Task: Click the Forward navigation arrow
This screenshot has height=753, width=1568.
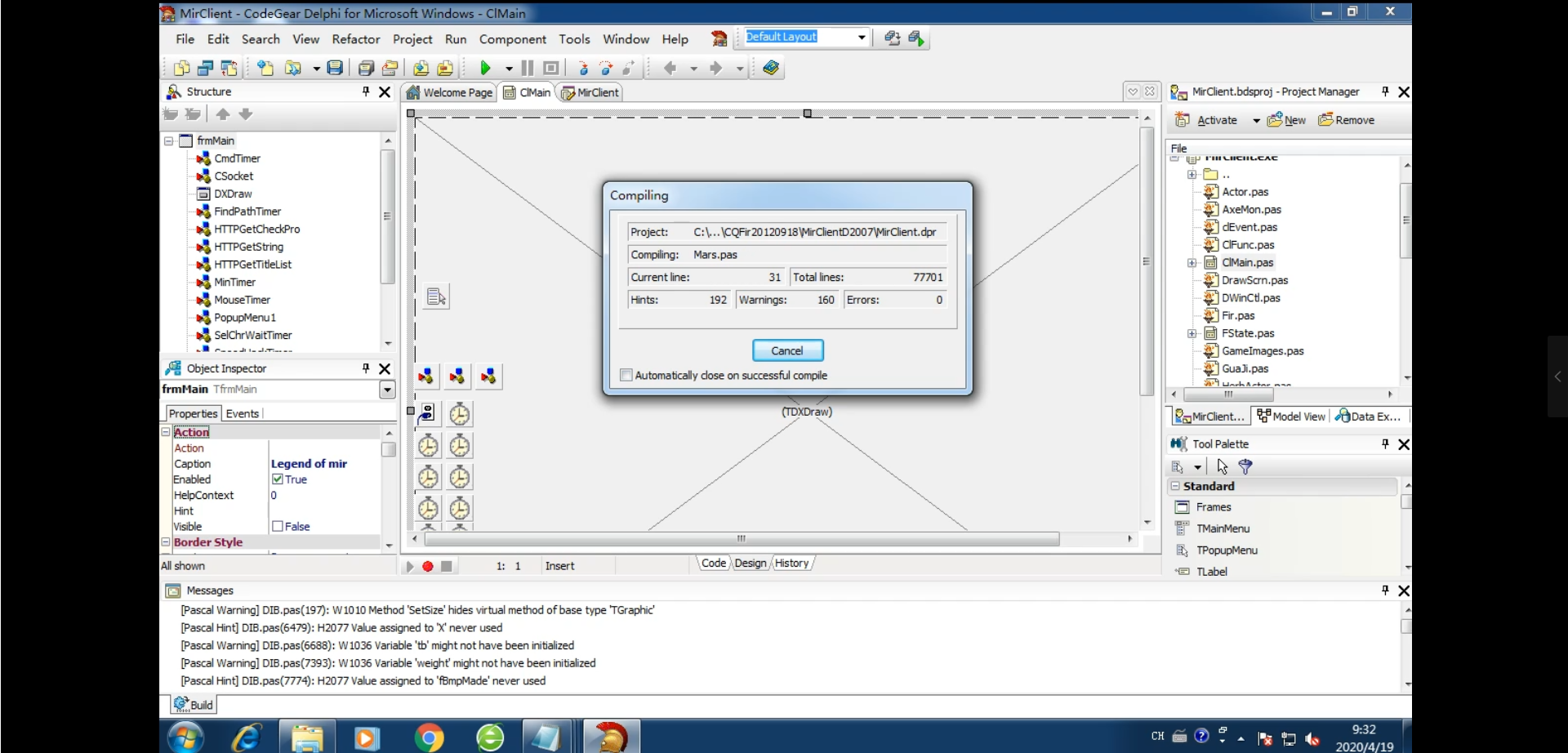Action: (x=716, y=68)
